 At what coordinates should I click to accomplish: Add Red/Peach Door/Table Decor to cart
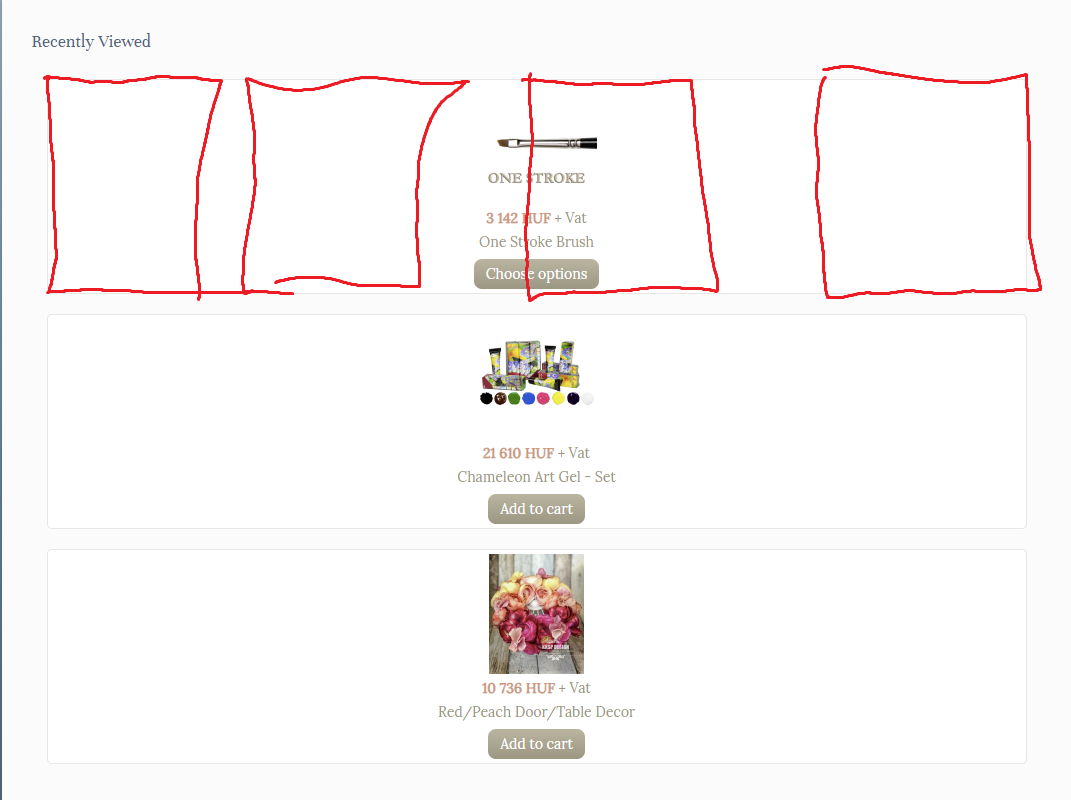[x=536, y=744]
